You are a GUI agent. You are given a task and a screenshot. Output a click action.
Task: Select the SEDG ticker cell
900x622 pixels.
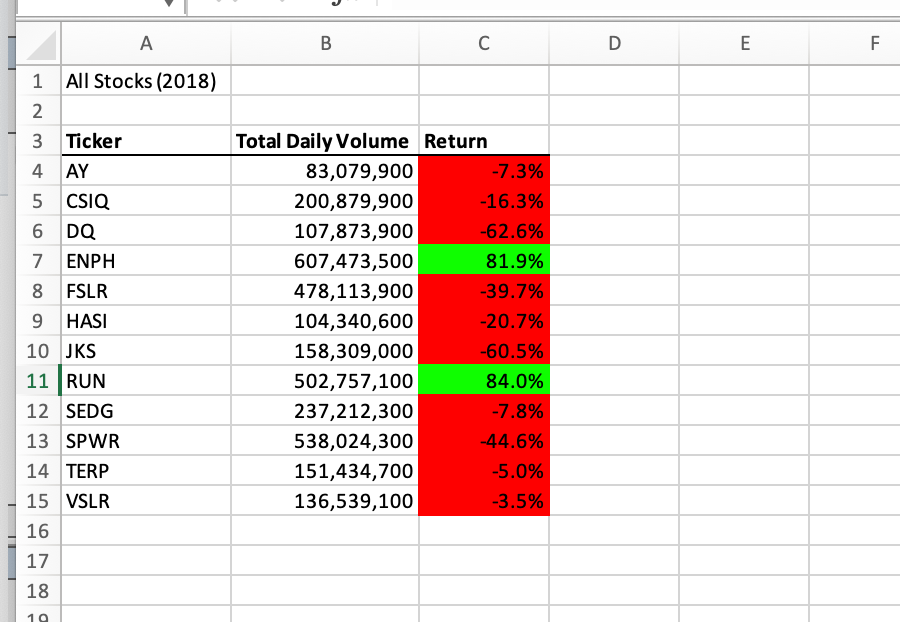146,411
